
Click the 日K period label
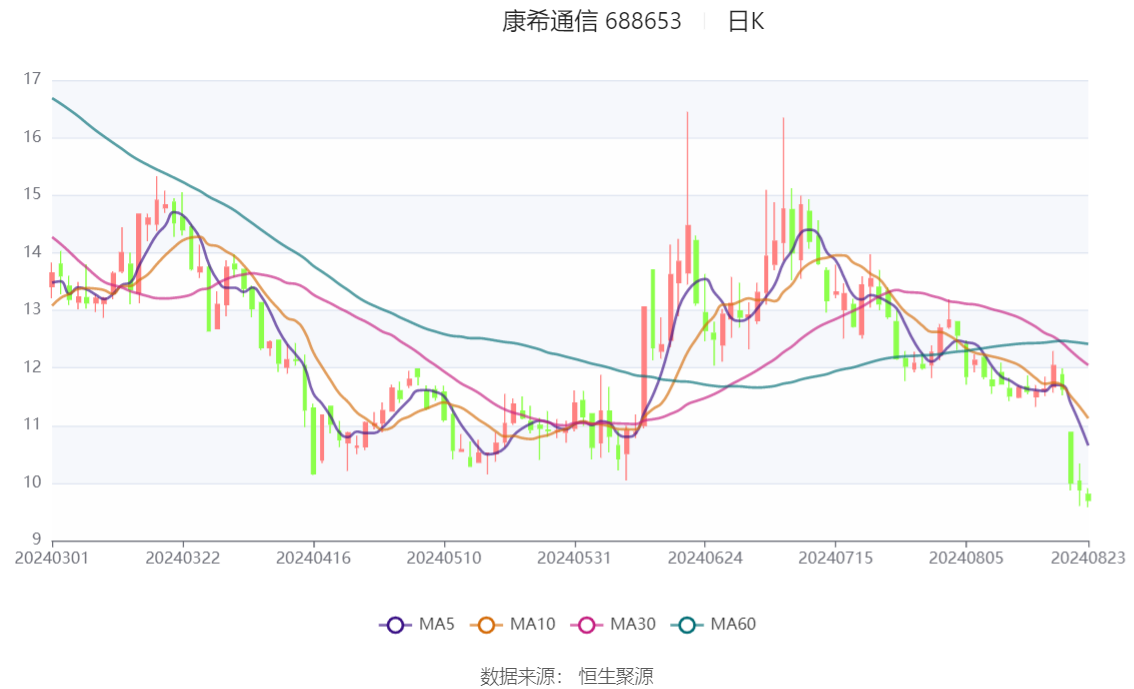(x=746, y=21)
